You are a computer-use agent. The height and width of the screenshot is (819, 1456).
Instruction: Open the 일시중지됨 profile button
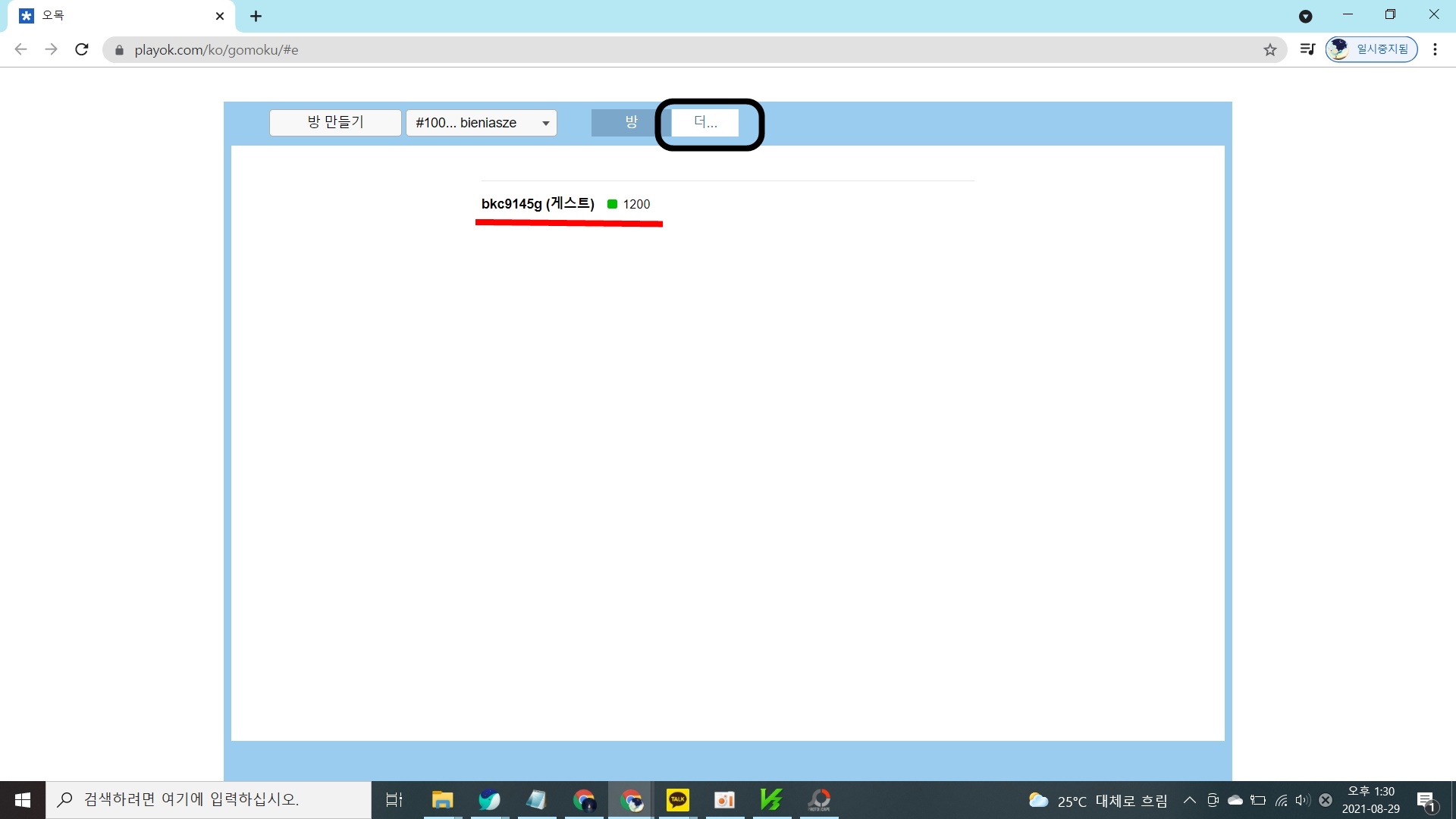coord(1371,49)
